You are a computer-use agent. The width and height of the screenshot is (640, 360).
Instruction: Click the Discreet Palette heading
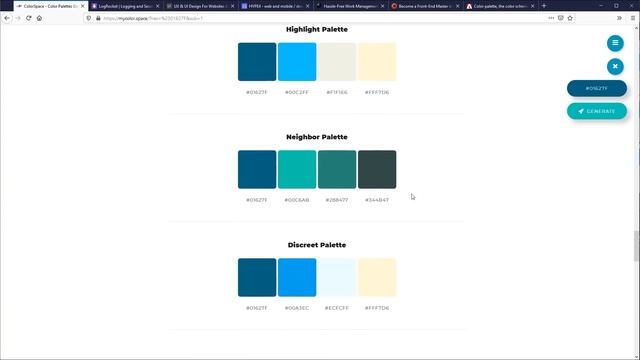317,245
